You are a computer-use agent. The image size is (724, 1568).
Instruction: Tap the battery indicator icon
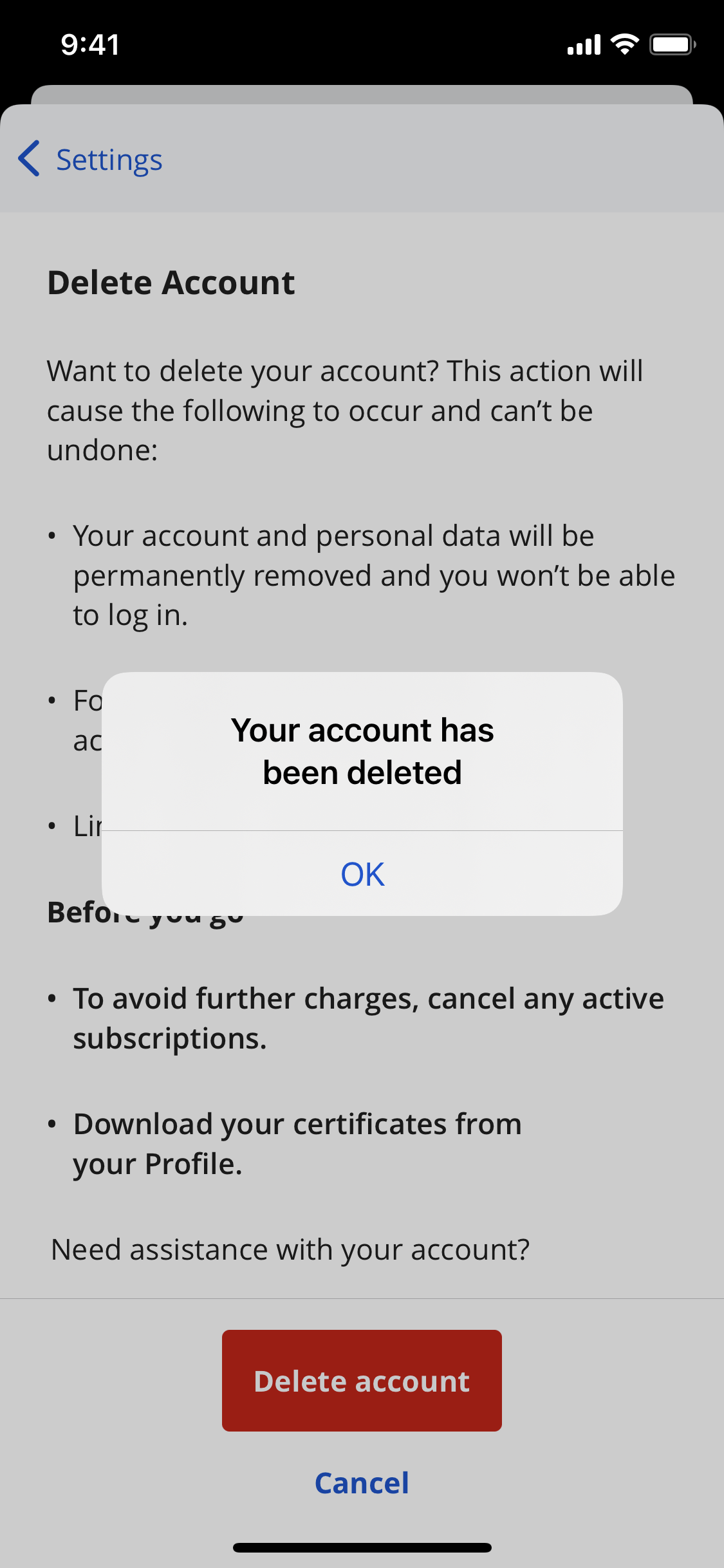673,44
